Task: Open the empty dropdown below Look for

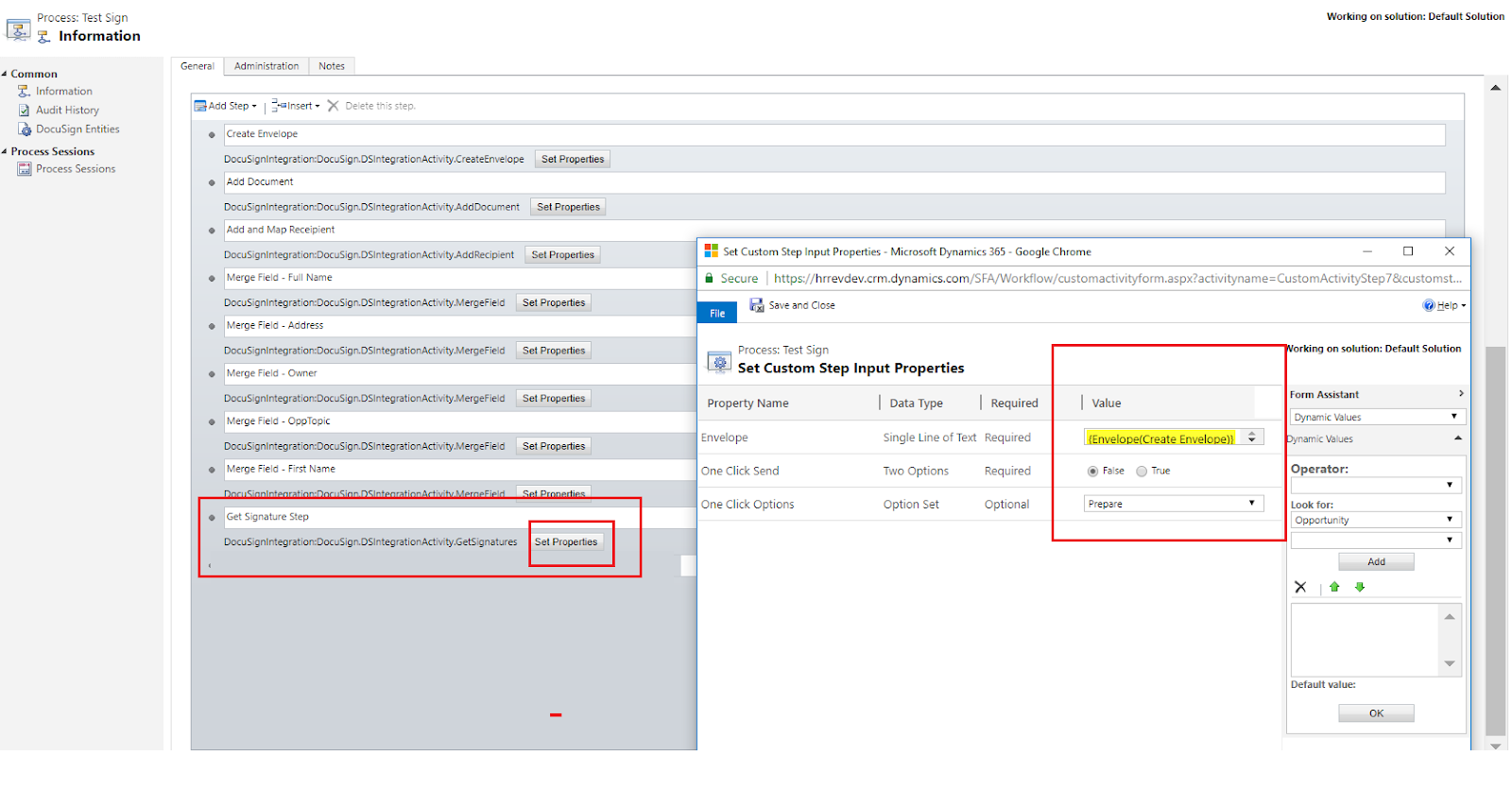Action: pos(1376,541)
